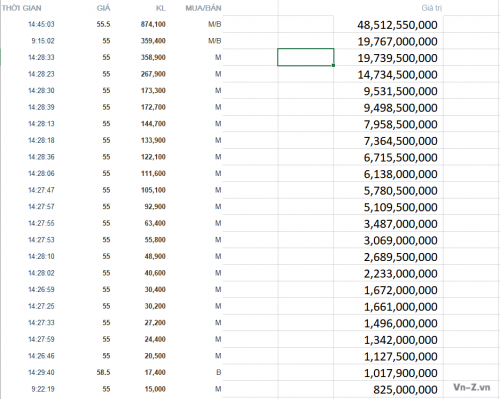Viewport: 500px width, 399px height.
Task: Click the price 55.5
Action: click(x=103, y=24)
